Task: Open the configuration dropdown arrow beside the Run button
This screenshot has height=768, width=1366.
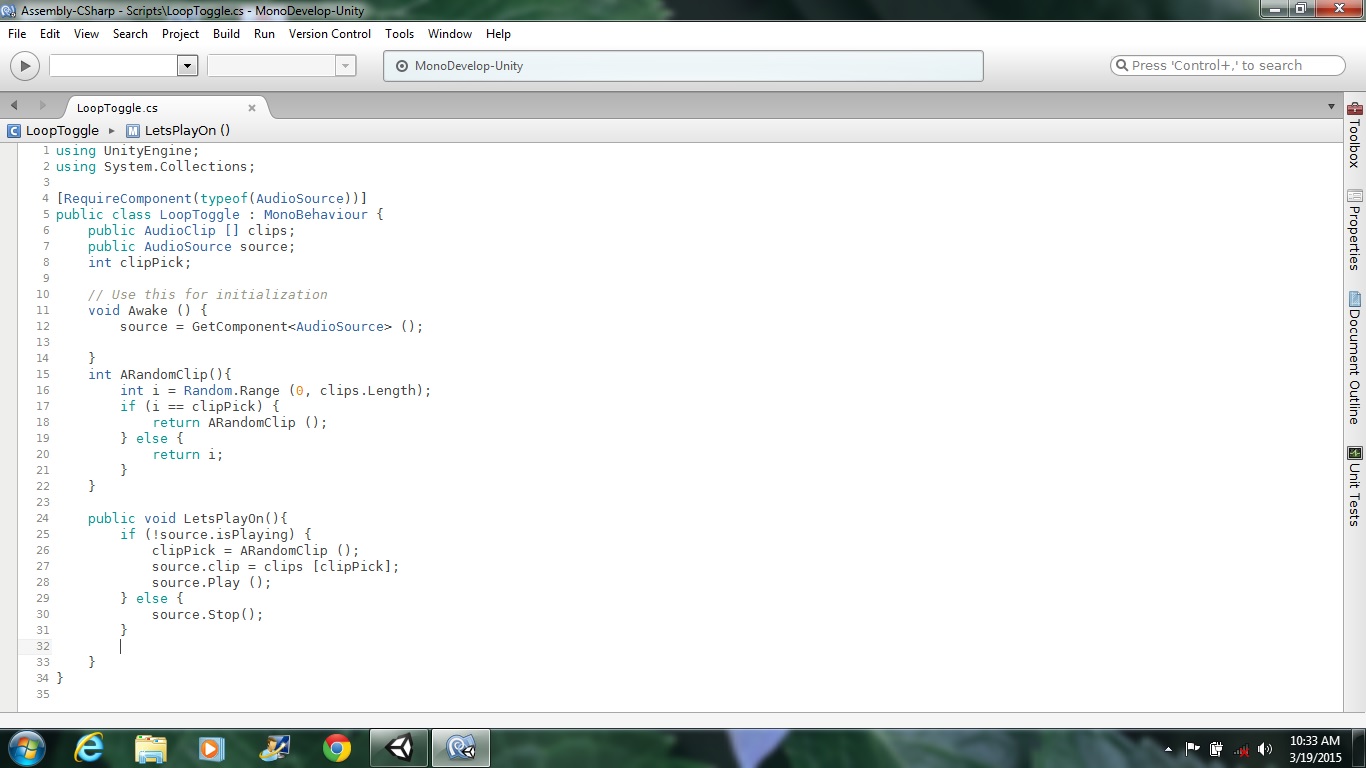Action: coord(187,66)
